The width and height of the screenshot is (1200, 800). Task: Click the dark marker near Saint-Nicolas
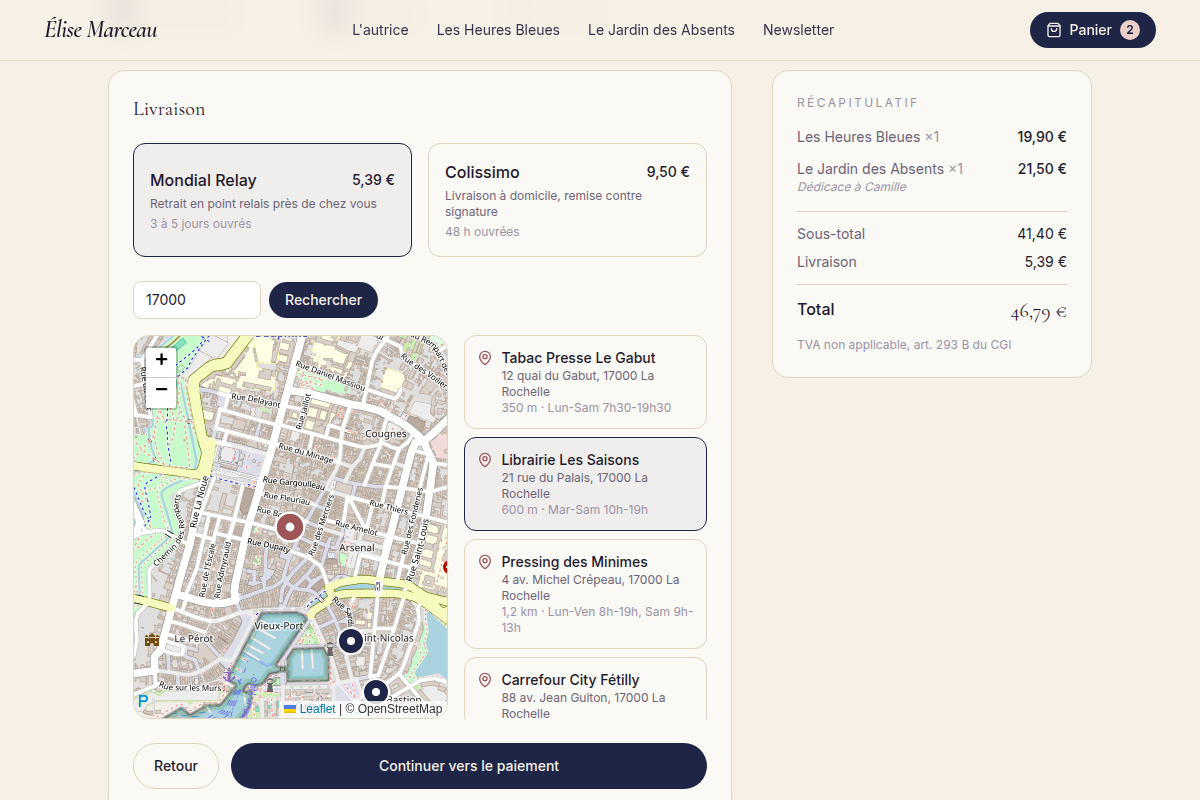pyautogui.click(x=351, y=640)
